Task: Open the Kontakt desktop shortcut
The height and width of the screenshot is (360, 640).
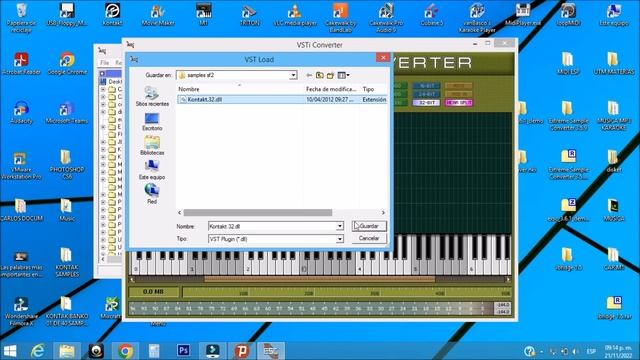Action: [112, 15]
